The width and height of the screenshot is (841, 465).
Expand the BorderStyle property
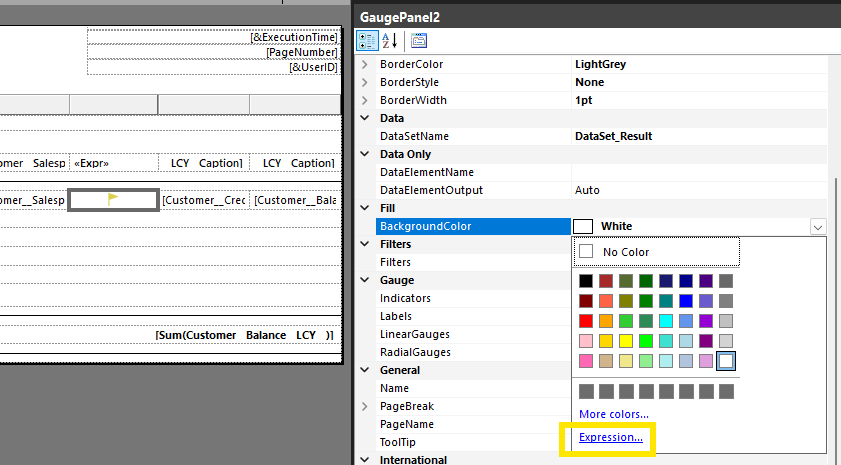365,82
